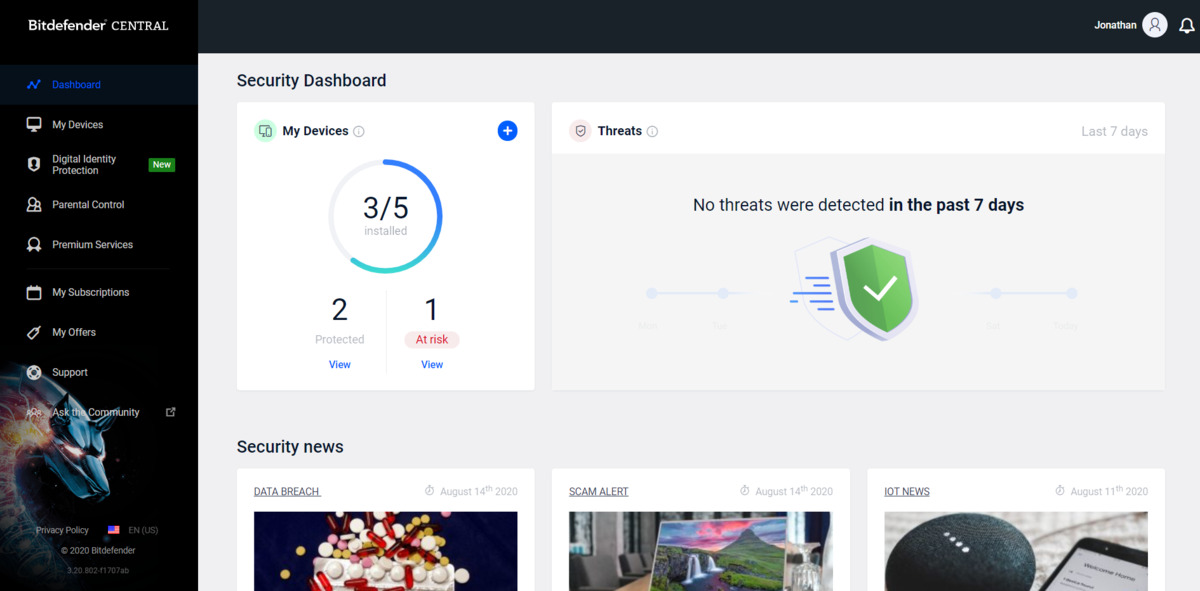The image size is (1200, 591).
Task: View the at-risk device
Action: [432, 365]
